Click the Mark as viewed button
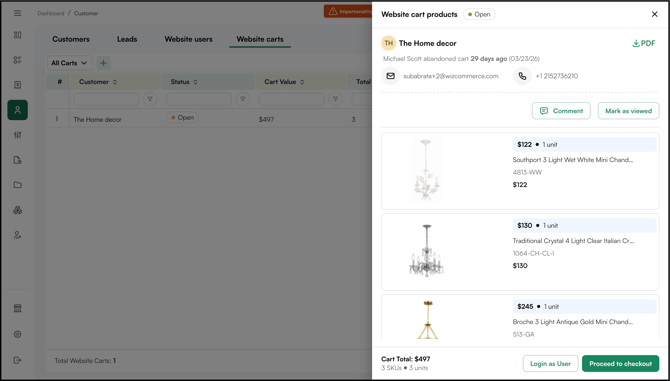Image resolution: width=670 pixels, height=381 pixels. [x=628, y=111]
